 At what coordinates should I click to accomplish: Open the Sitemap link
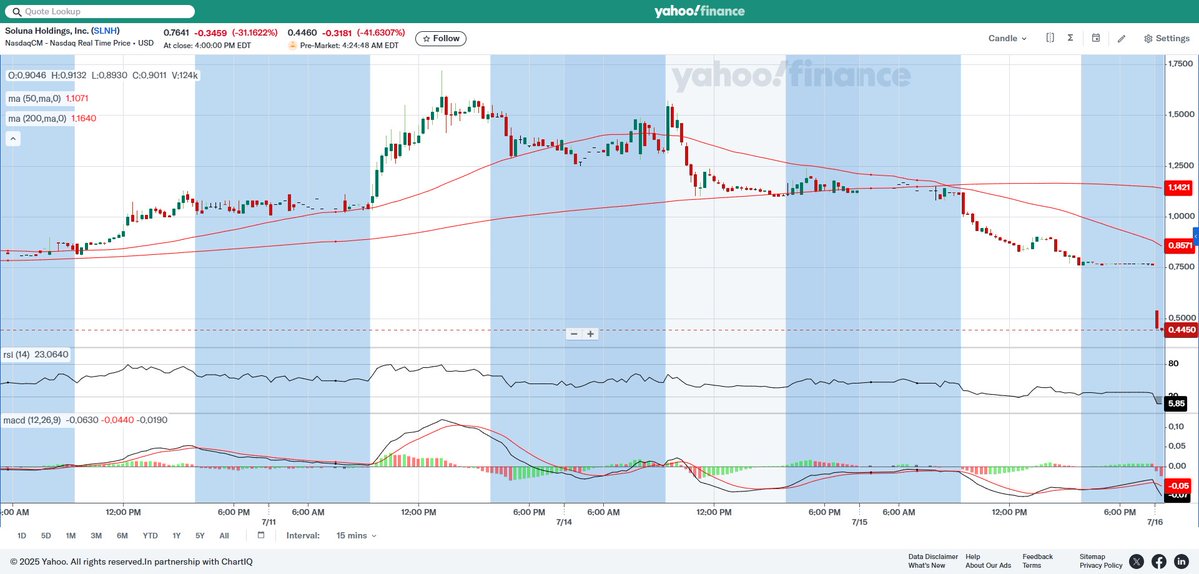(1092, 556)
